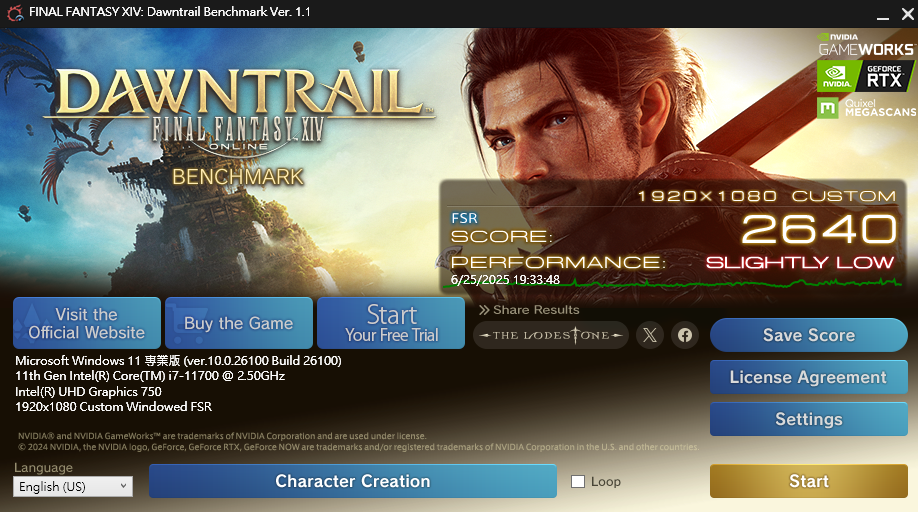Click the app icon in title bar
The height and width of the screenshot is (512, 918).
coord(15,12)
